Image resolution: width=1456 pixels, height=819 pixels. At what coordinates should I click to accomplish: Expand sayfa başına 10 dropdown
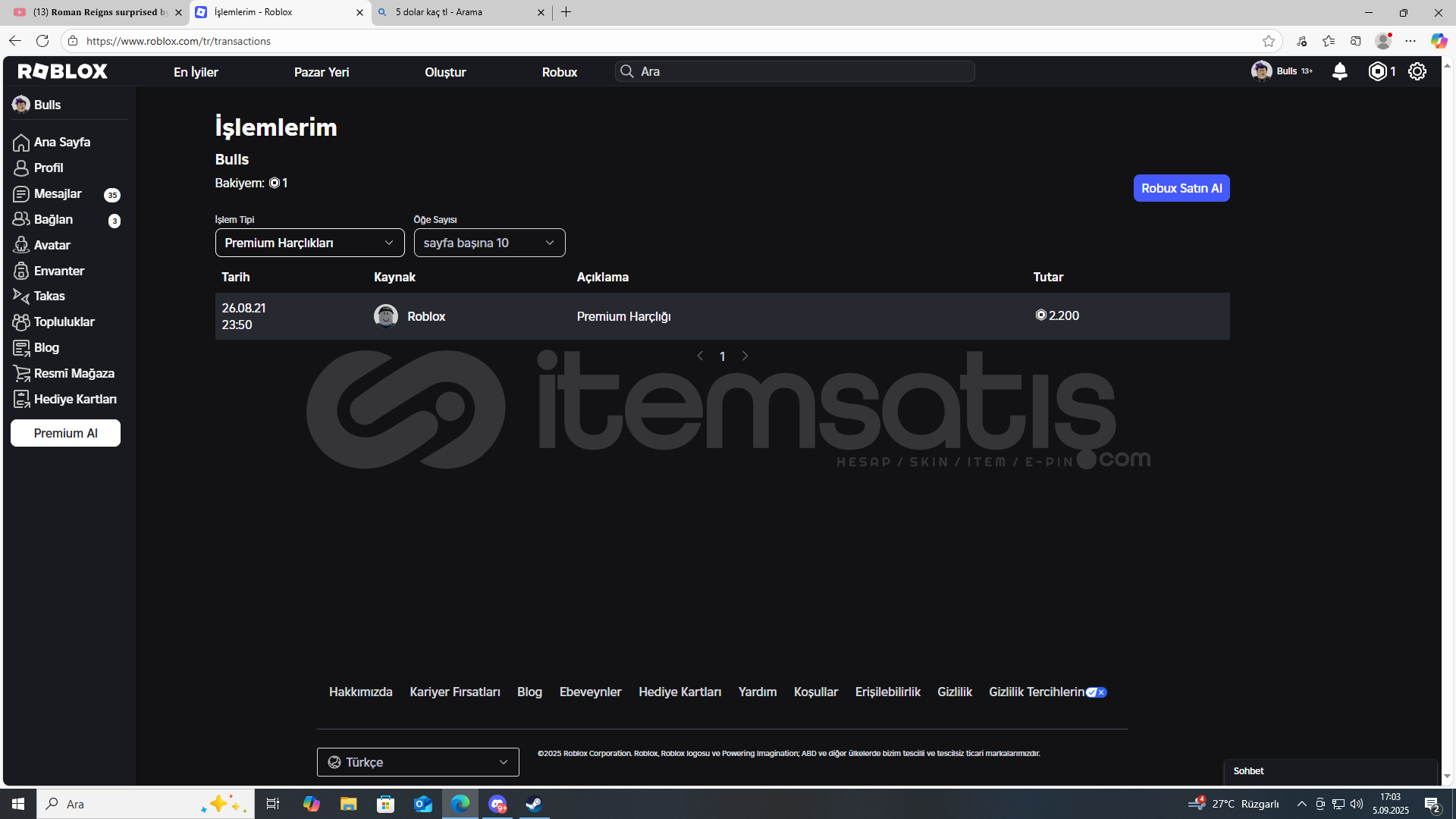[489, 243]
